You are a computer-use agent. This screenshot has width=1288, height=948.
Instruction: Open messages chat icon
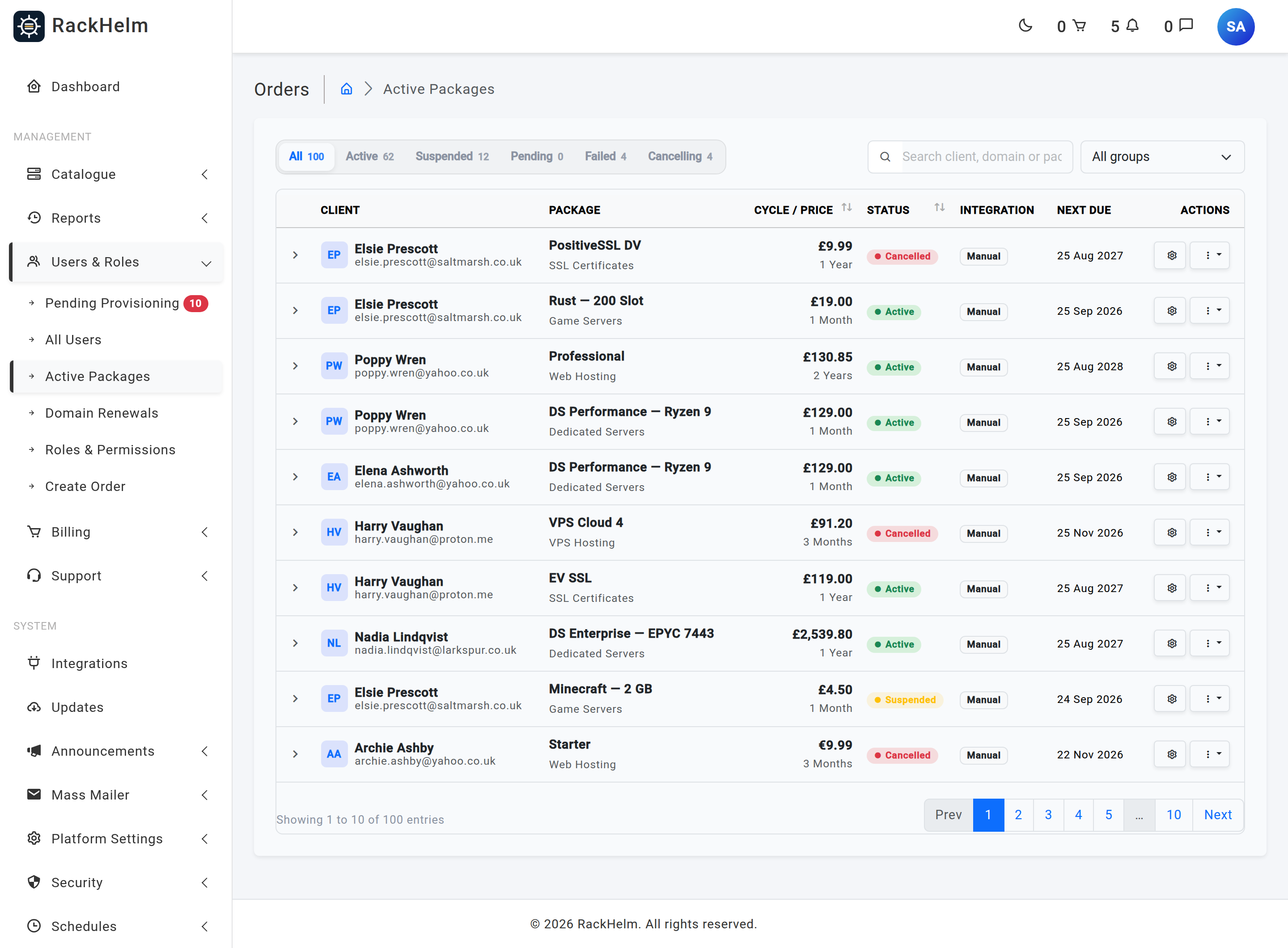point(1186,26)
